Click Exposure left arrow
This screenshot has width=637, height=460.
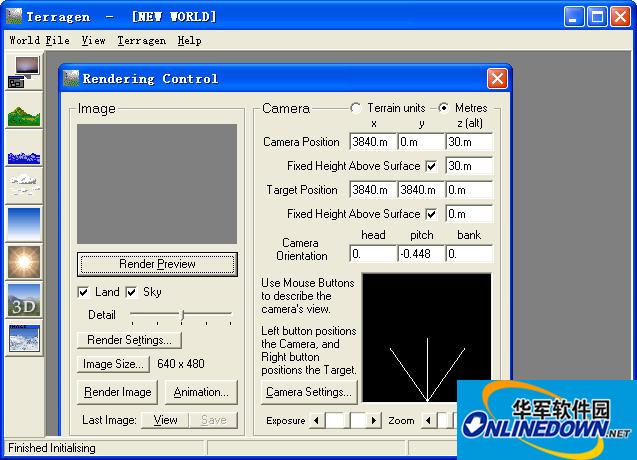pyautogui.click(x=316, y=421)
